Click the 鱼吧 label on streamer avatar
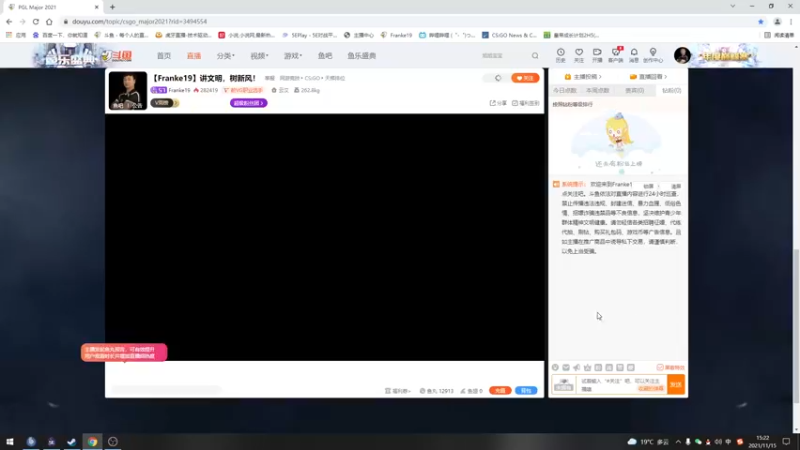This screenshot has height=450, width=800. [x=118, y=106]
